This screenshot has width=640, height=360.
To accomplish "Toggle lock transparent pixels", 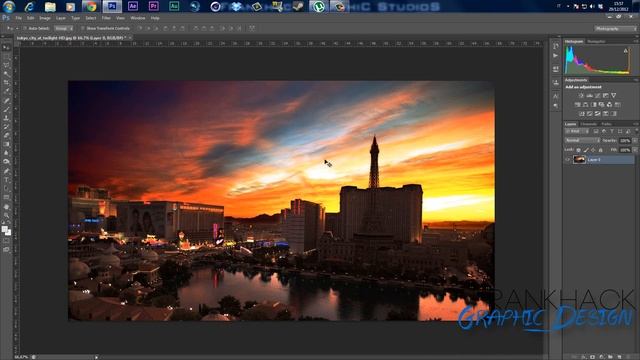I will pos(578,150).
